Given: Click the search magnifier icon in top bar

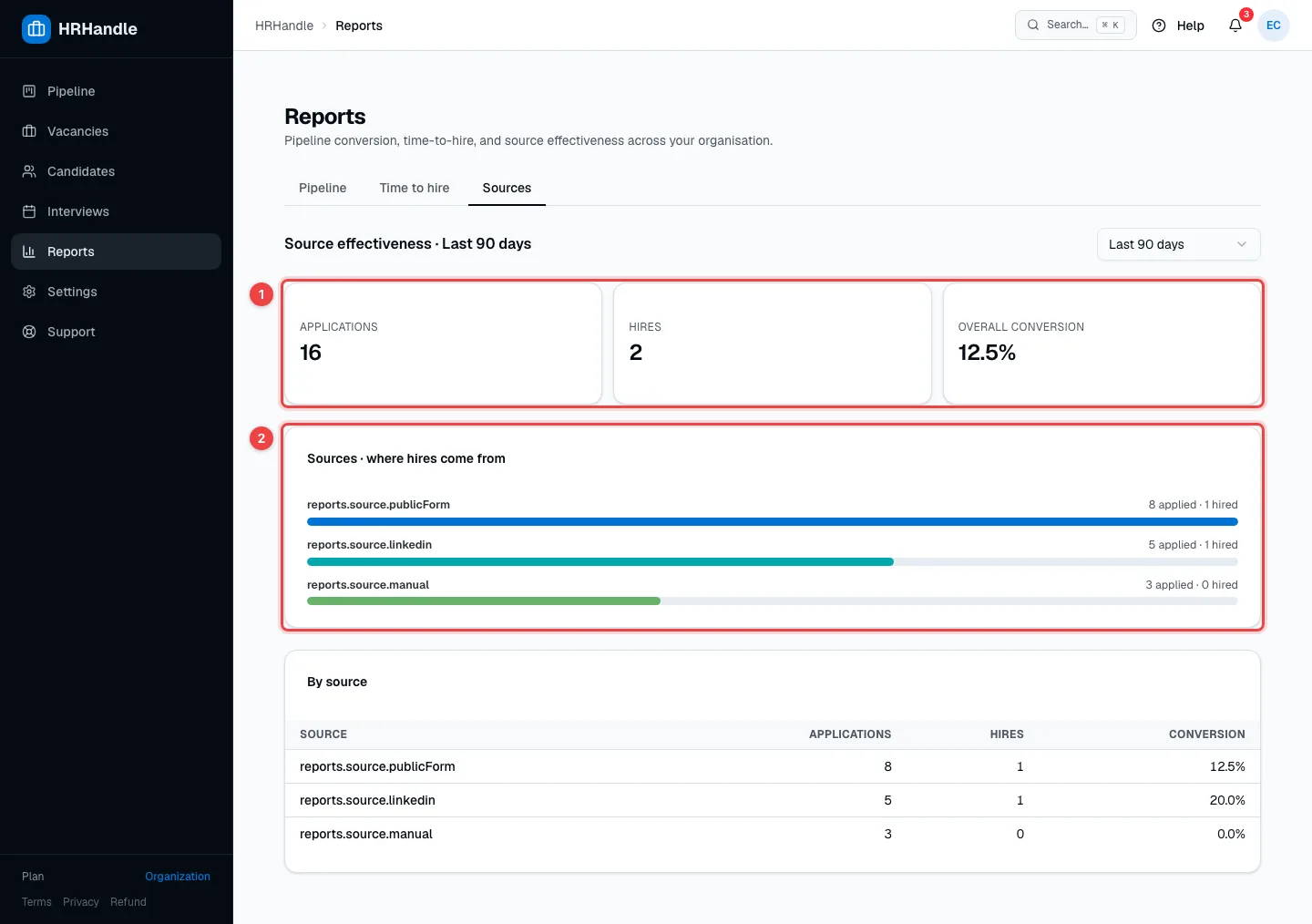Looking at the screenshot, I should click(1033, 26).
